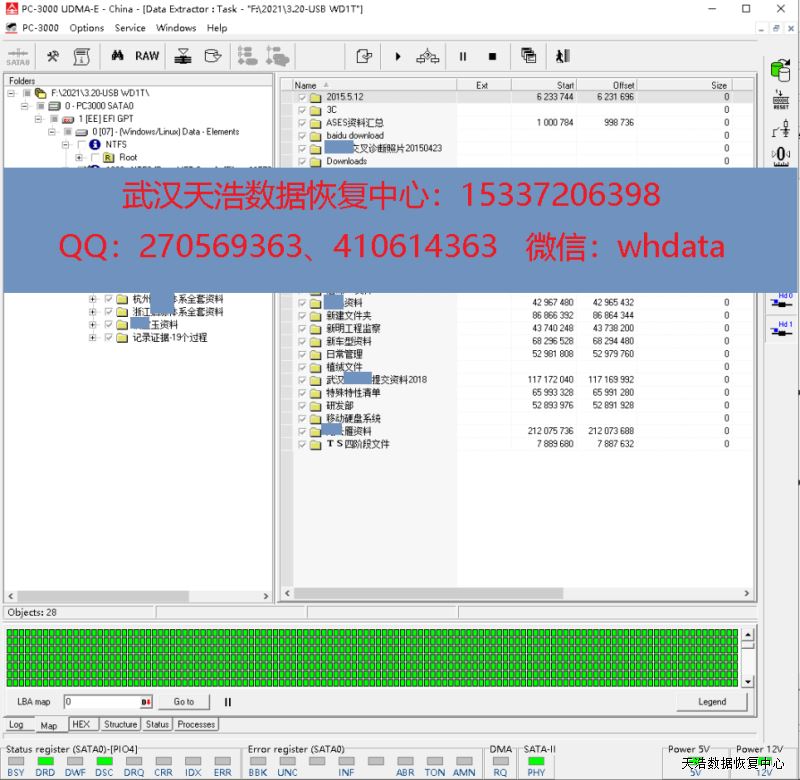Screen dimensions: 800x780
Task: Click the RAW recovery toolbar button
Action: click(147, 57)
